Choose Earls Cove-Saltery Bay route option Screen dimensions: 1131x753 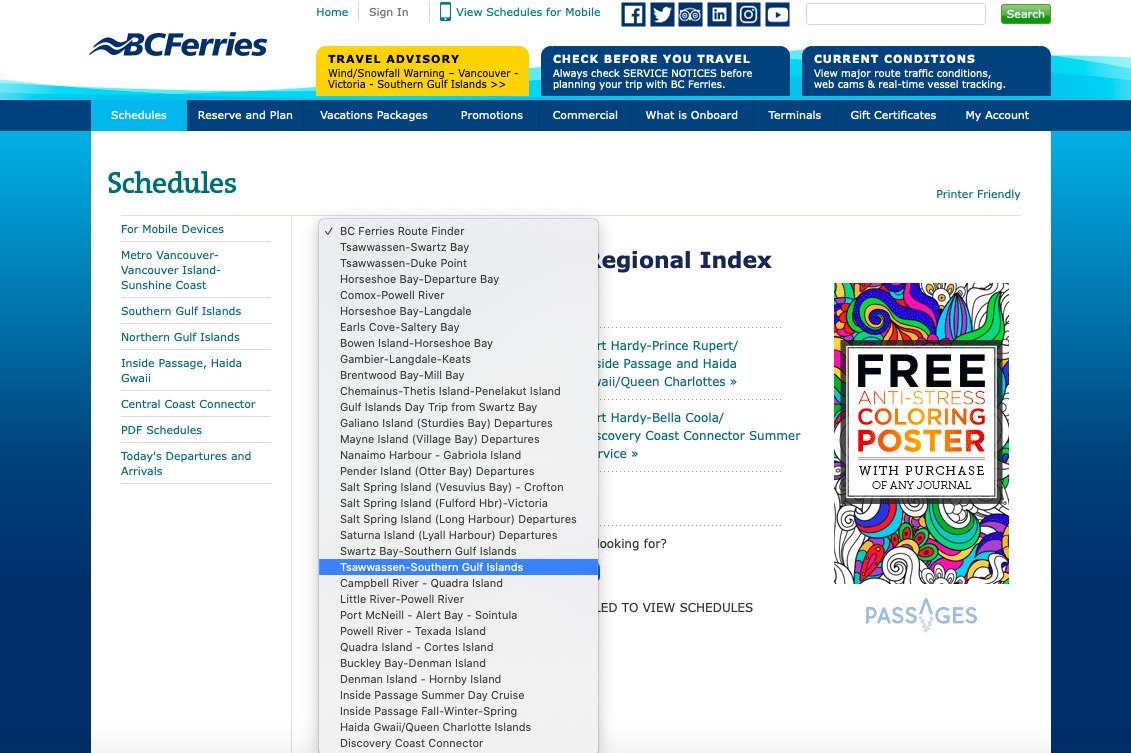pyautogui.click(x=459, y=327)
